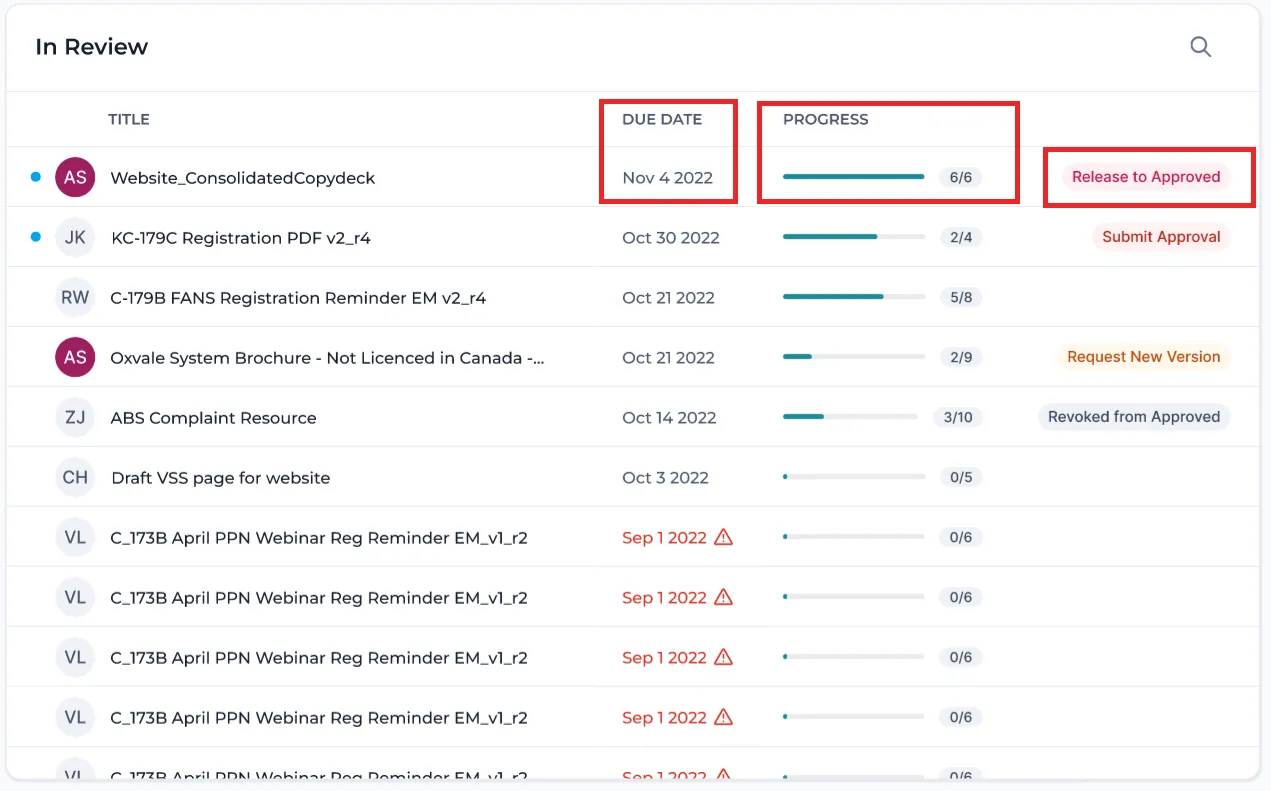Click the AS avatar for Website_ConsolidatedCopydeck
This screenshot has width=1271, height=791.
pyautogui.click(x=75, y=177)
